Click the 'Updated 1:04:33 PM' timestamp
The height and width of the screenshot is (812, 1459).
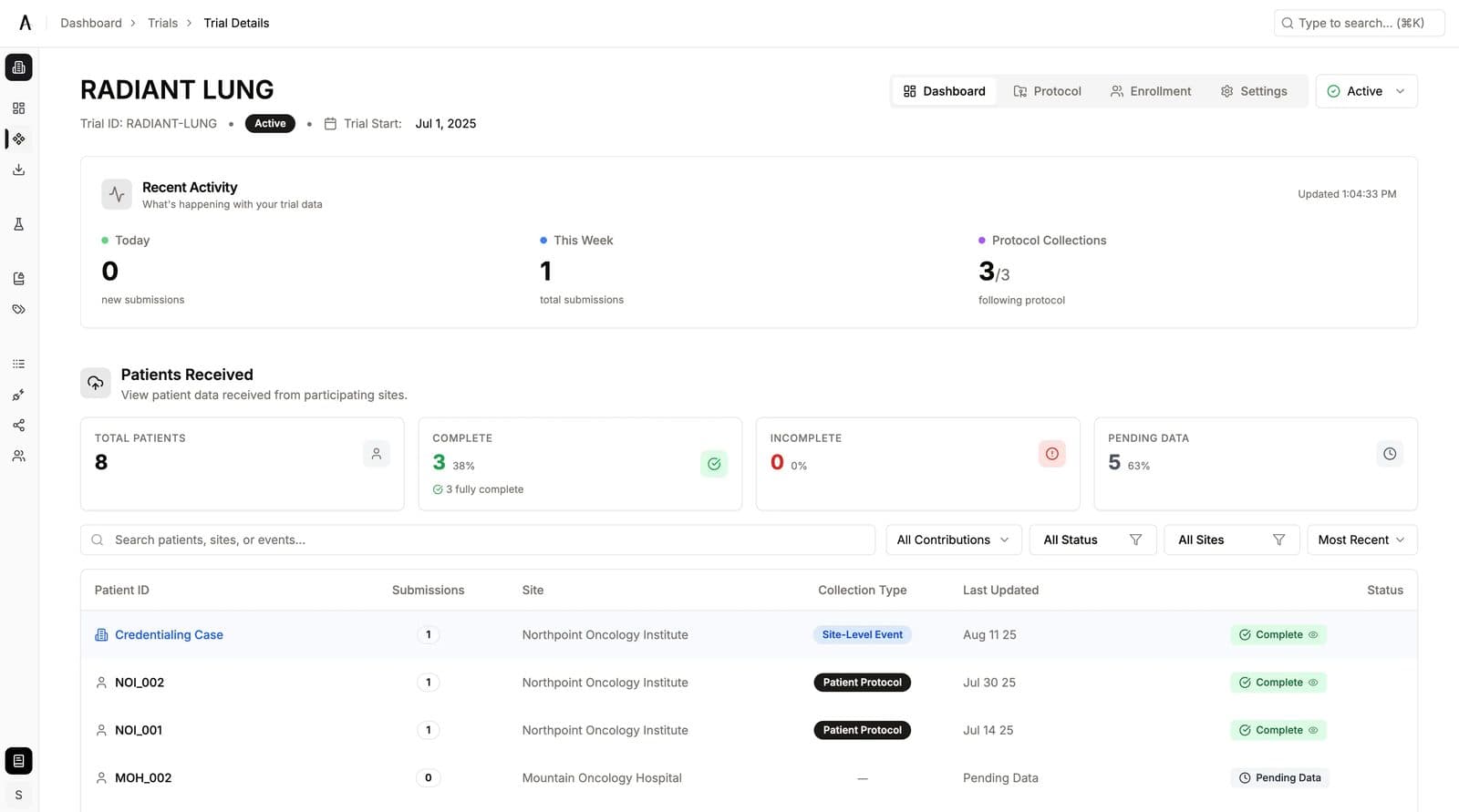coord(1347,194)
